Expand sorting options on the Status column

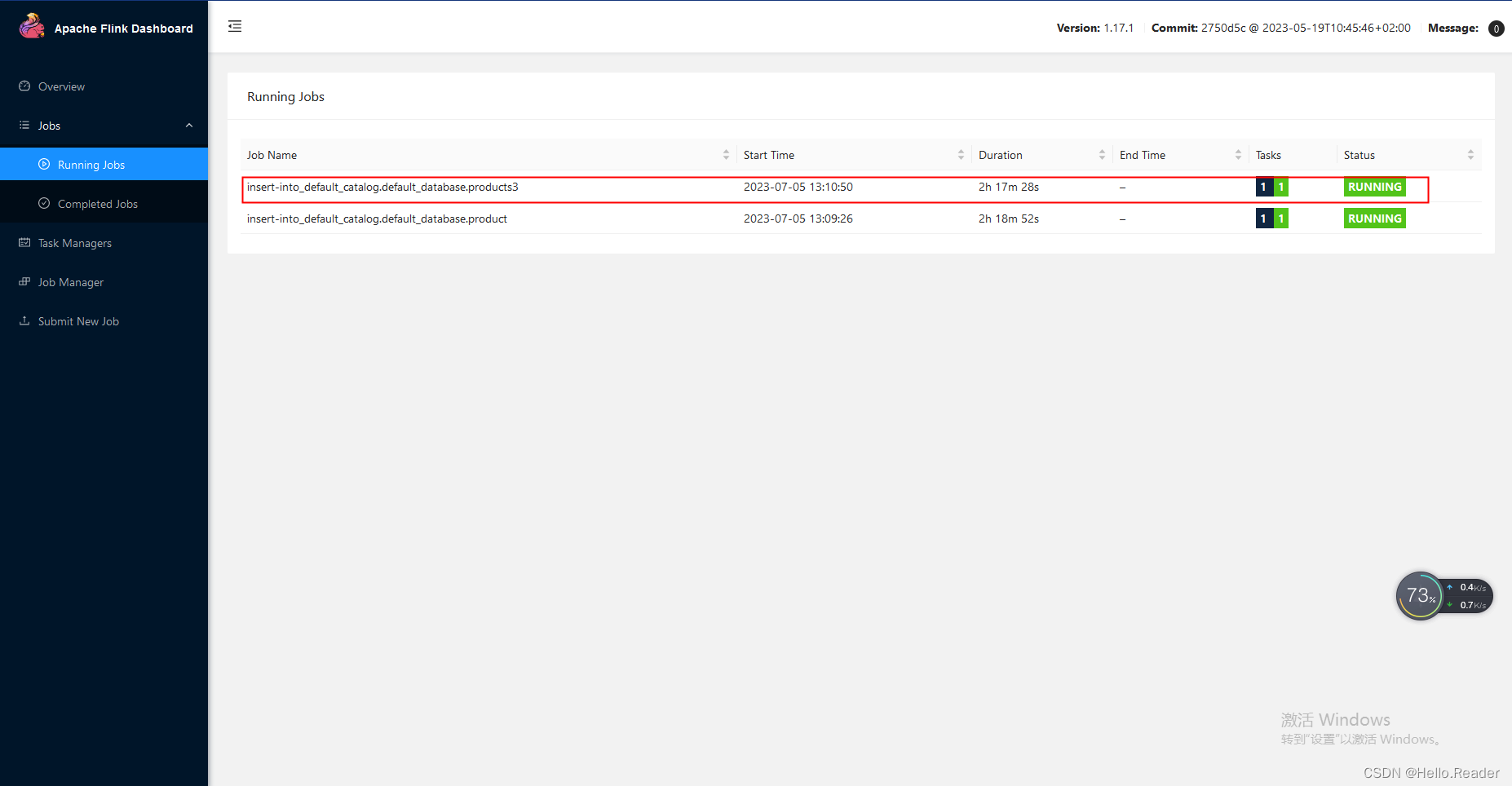click(1471, 154)
